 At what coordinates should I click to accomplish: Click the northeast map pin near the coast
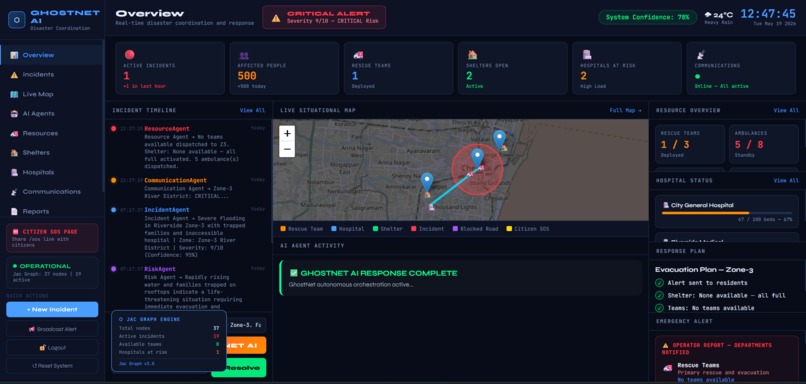point(499,139)
